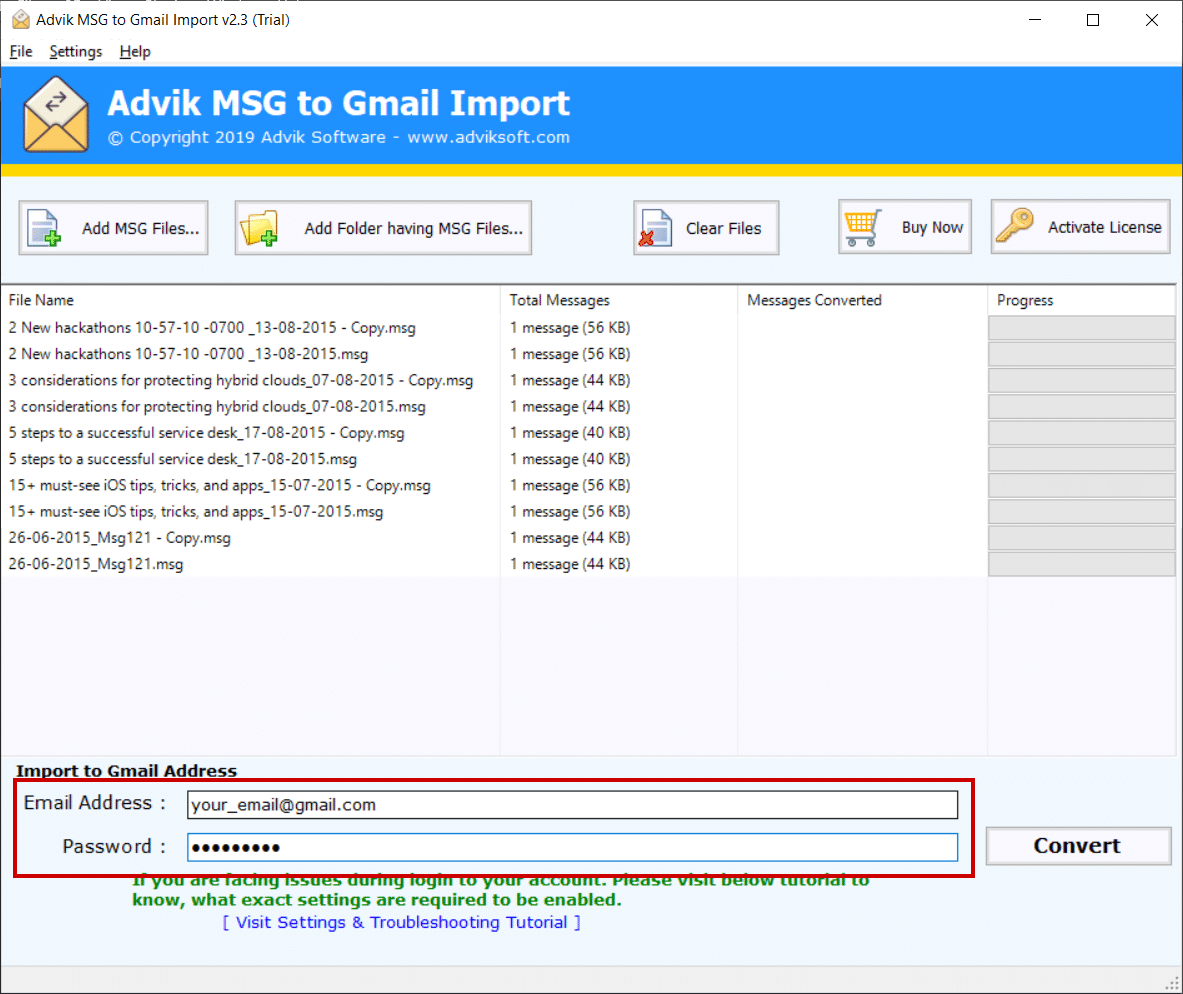Select file '26-06-2015_Msg121.msg'
The image size is (1183, 994).
tap(96, 565)
